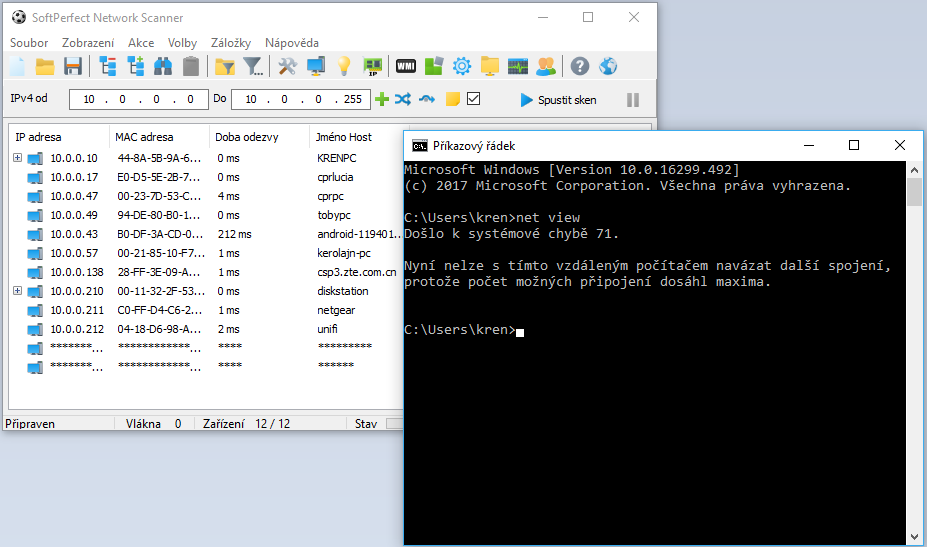This screenshot has width=927, height=547.
Task: Click scroll up arrow in command prompt window
Action: [x=915, y=170]
